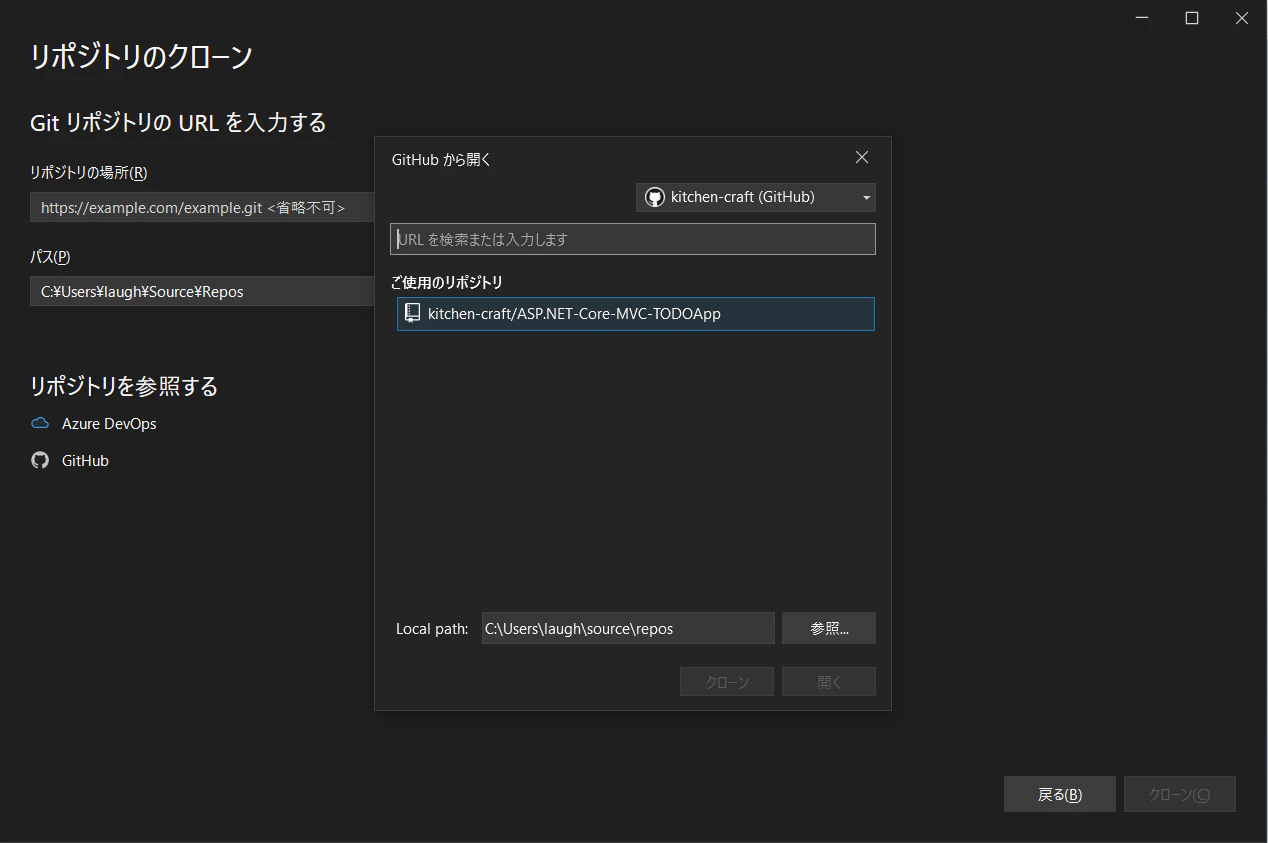The height and width of the screenshot is (843, 1268).
Task: Maximize the リポジトリのクローン window
Action: [1192, 18]
